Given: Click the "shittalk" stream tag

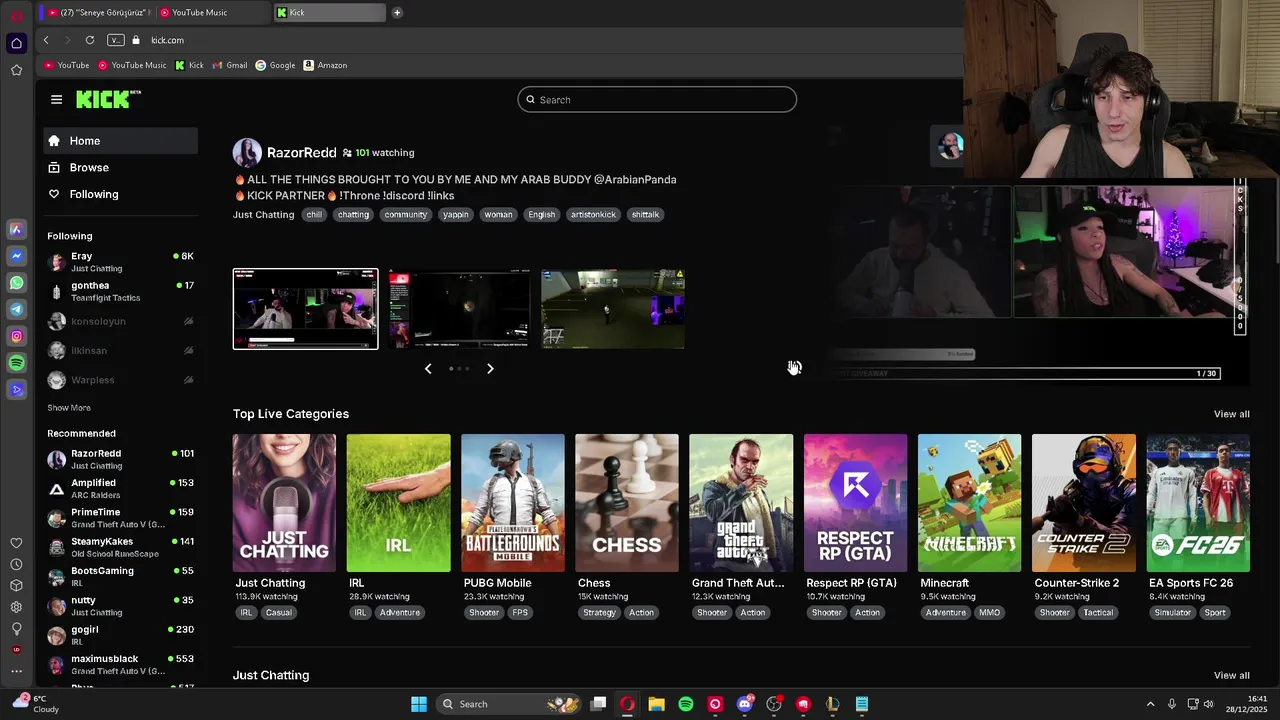Looking at the screenshot, I should [645, 215].
